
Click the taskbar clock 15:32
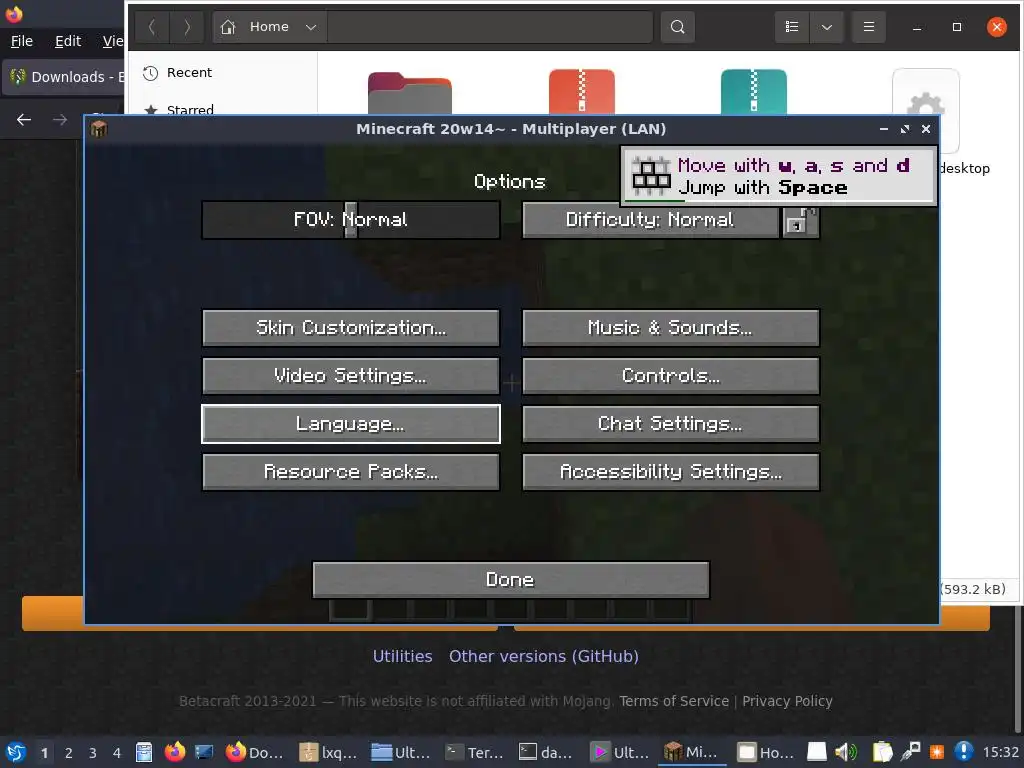[1000, 752]
